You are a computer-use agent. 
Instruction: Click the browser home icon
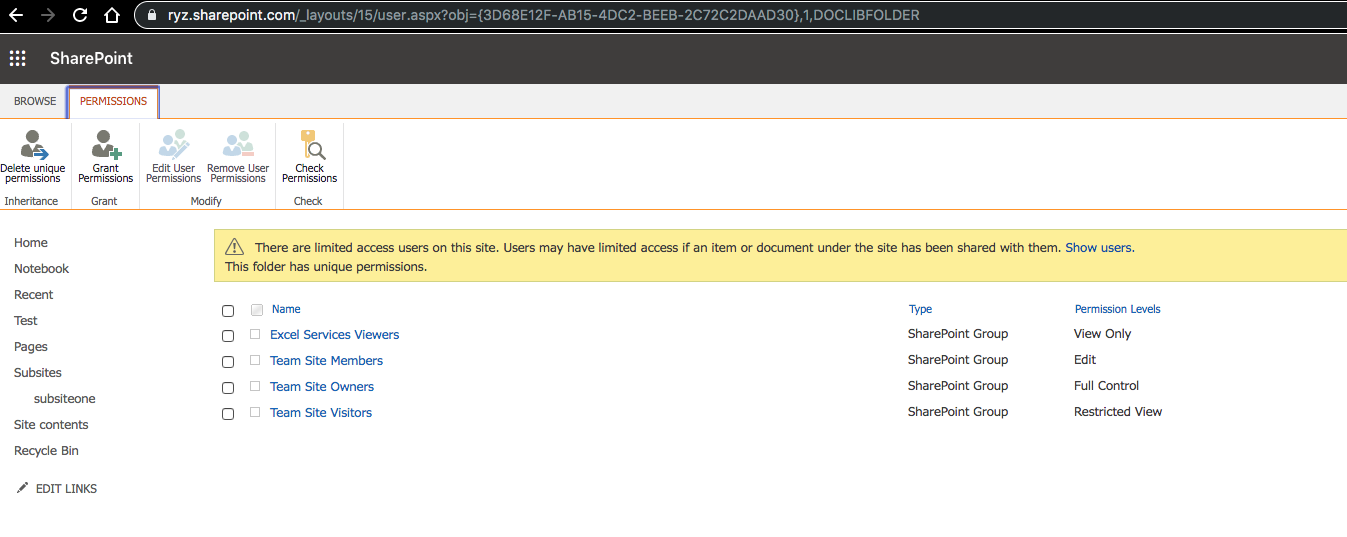[x=112, y=15]
